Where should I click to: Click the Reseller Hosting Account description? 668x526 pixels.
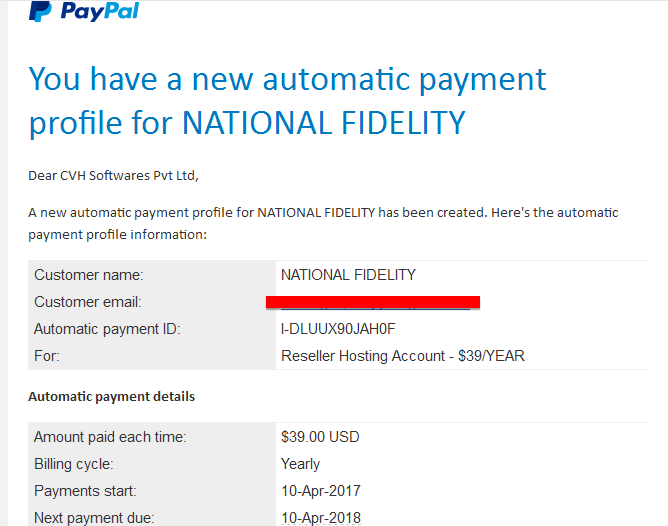point(403,356)
